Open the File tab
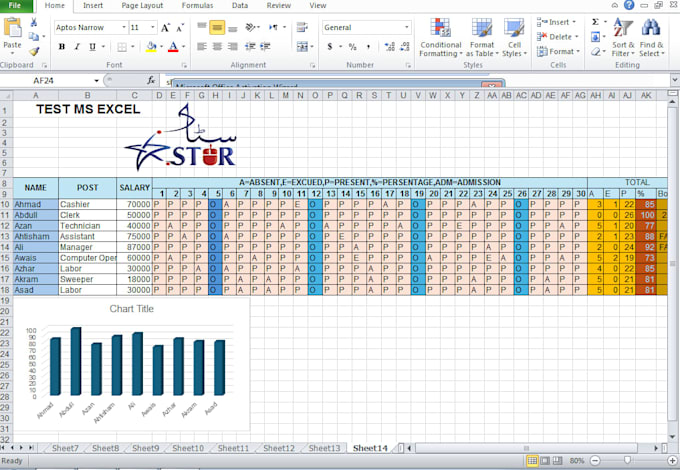680x470 pixels. tap(15, 6)
